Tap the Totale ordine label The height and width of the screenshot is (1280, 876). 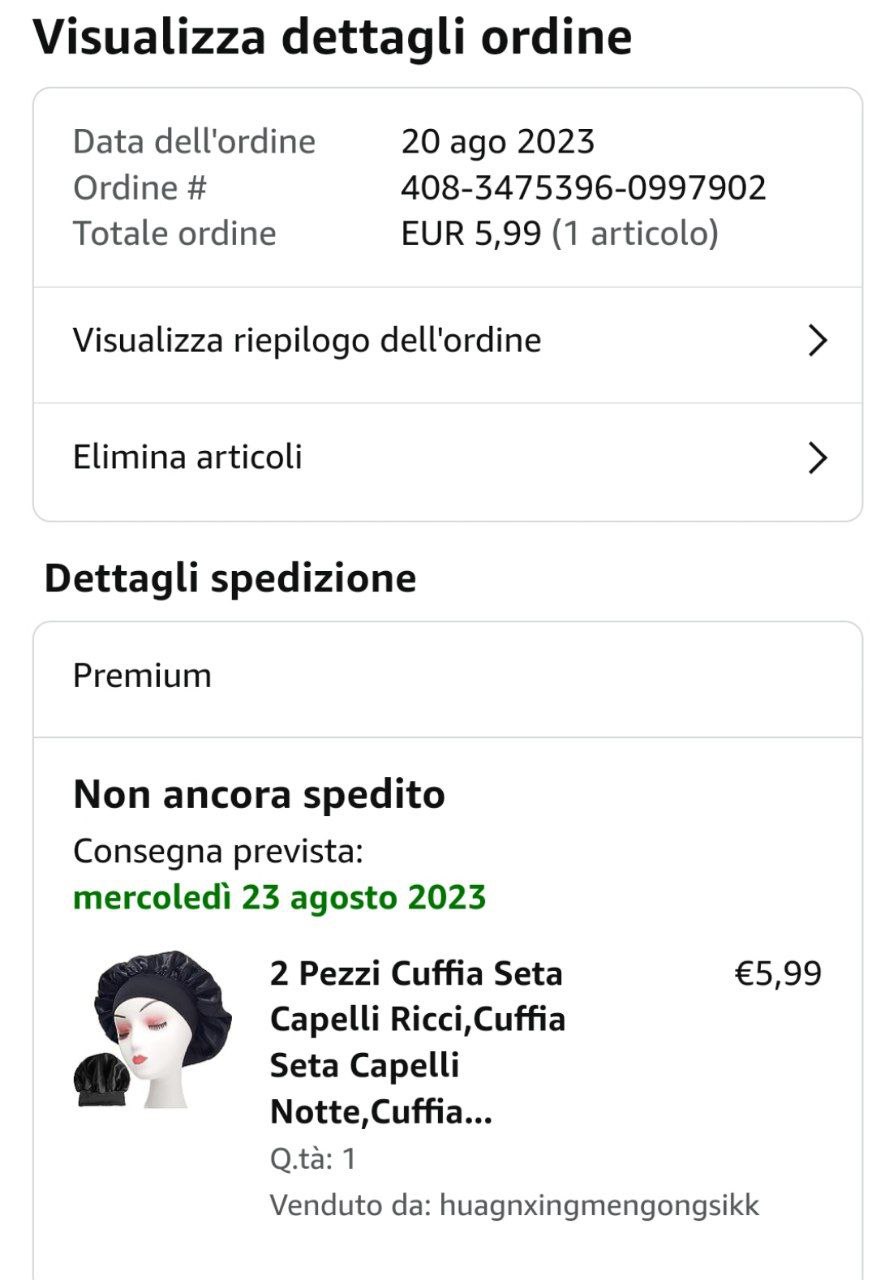tap(174, 233)
